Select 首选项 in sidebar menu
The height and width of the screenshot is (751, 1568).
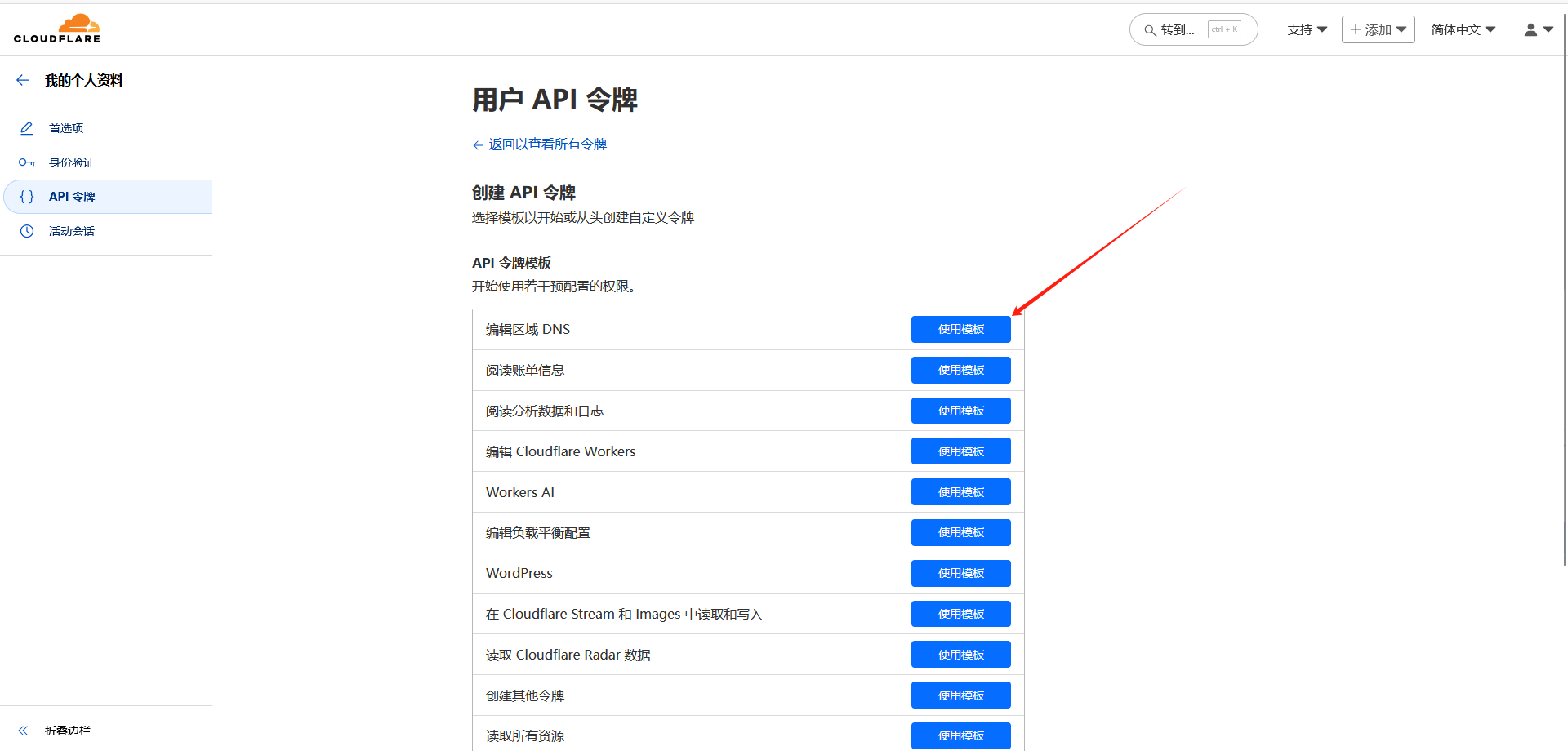click(x=66, y=128)
